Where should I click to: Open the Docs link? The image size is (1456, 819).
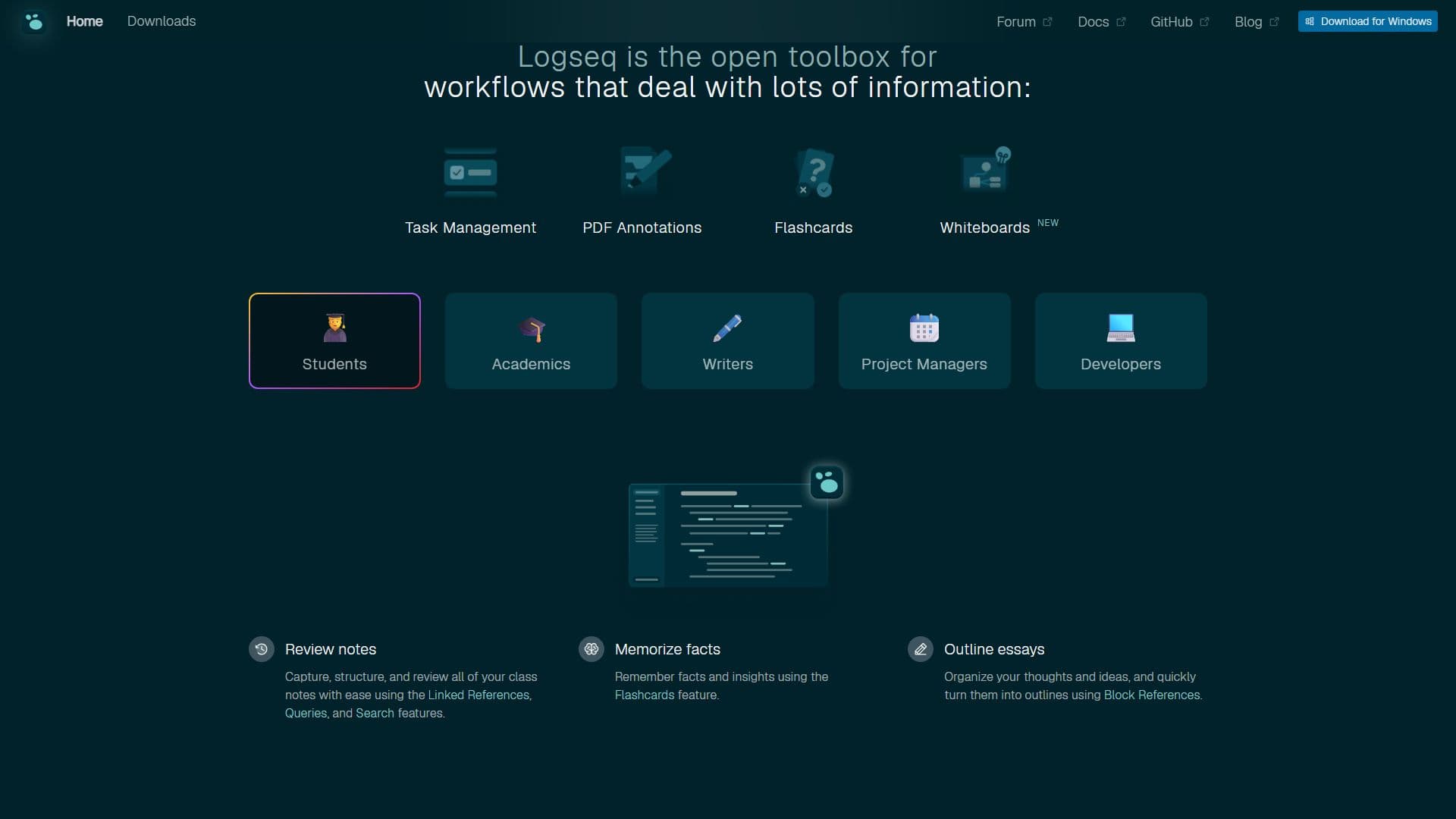(1094, 22)
